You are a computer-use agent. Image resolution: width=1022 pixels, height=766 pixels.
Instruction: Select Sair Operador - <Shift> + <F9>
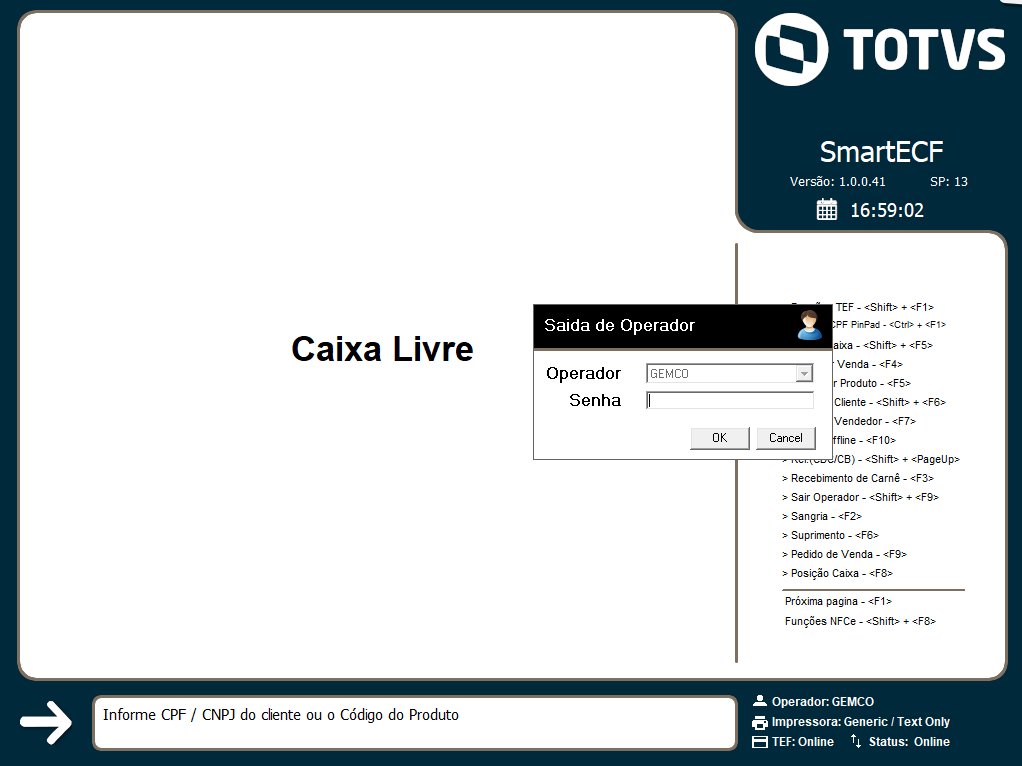coord(860,497)
